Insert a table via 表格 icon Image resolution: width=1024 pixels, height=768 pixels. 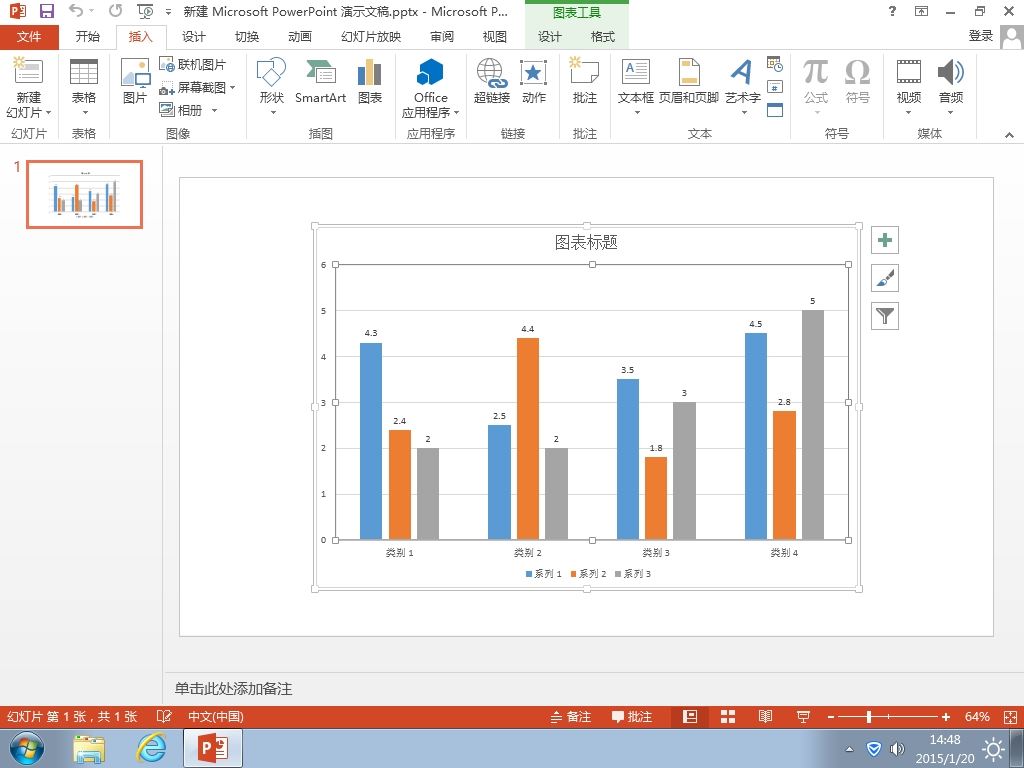click(84, 72)
